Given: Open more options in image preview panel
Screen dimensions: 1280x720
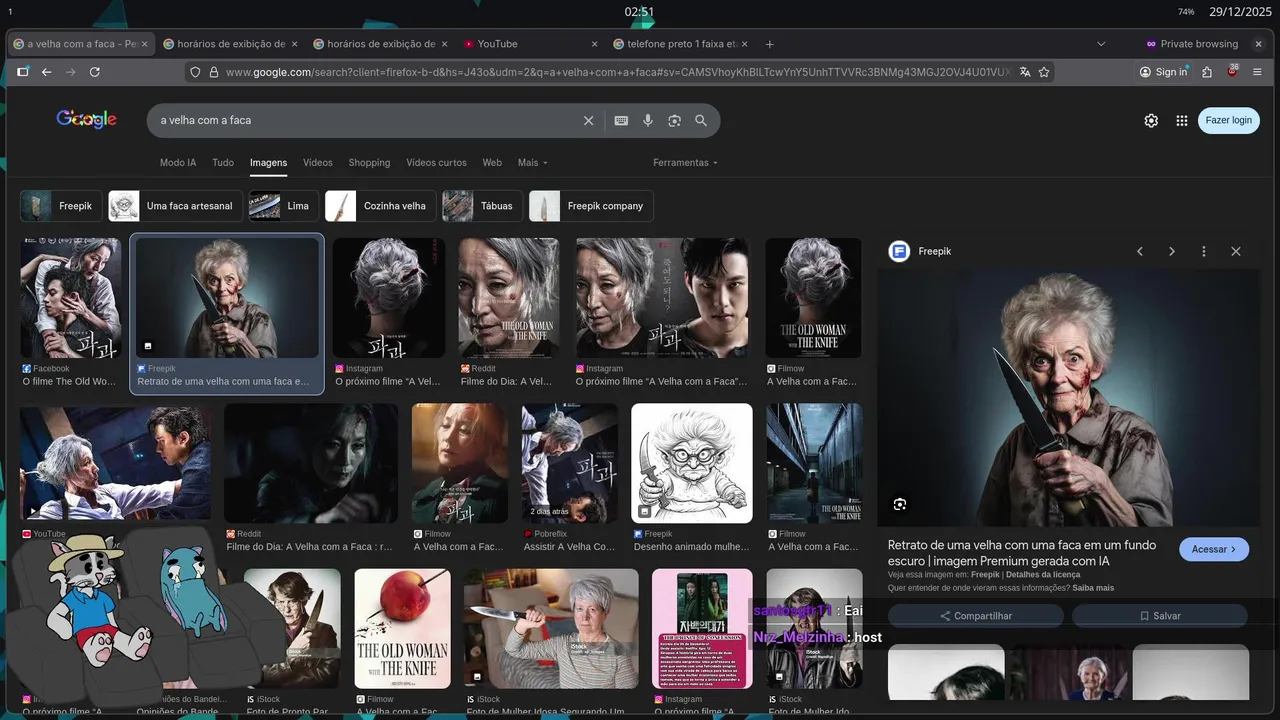Looking at the screenshot, I should coord(1204,251).
